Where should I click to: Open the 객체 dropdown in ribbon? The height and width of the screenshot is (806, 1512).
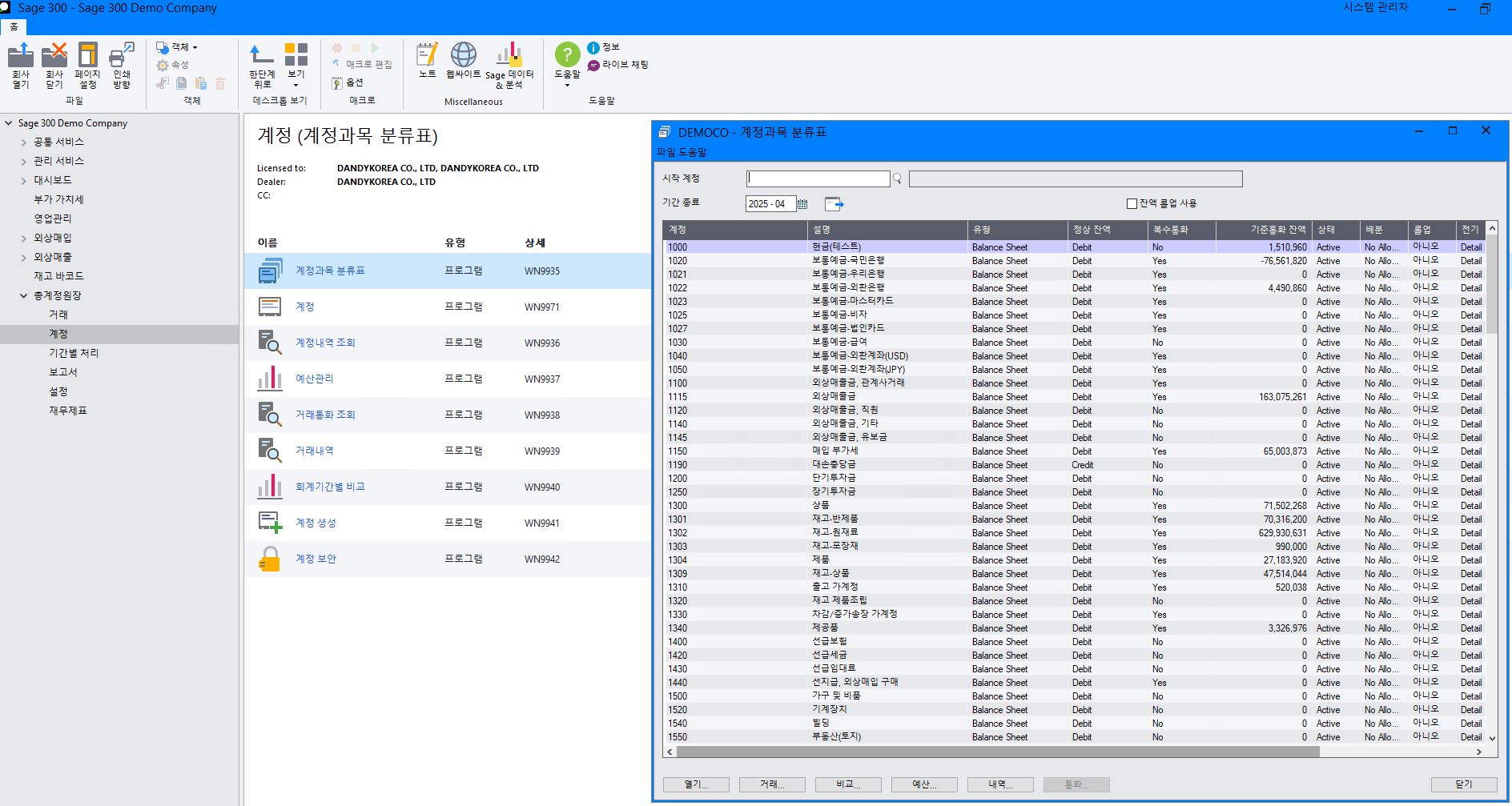(x=176, y=47)
